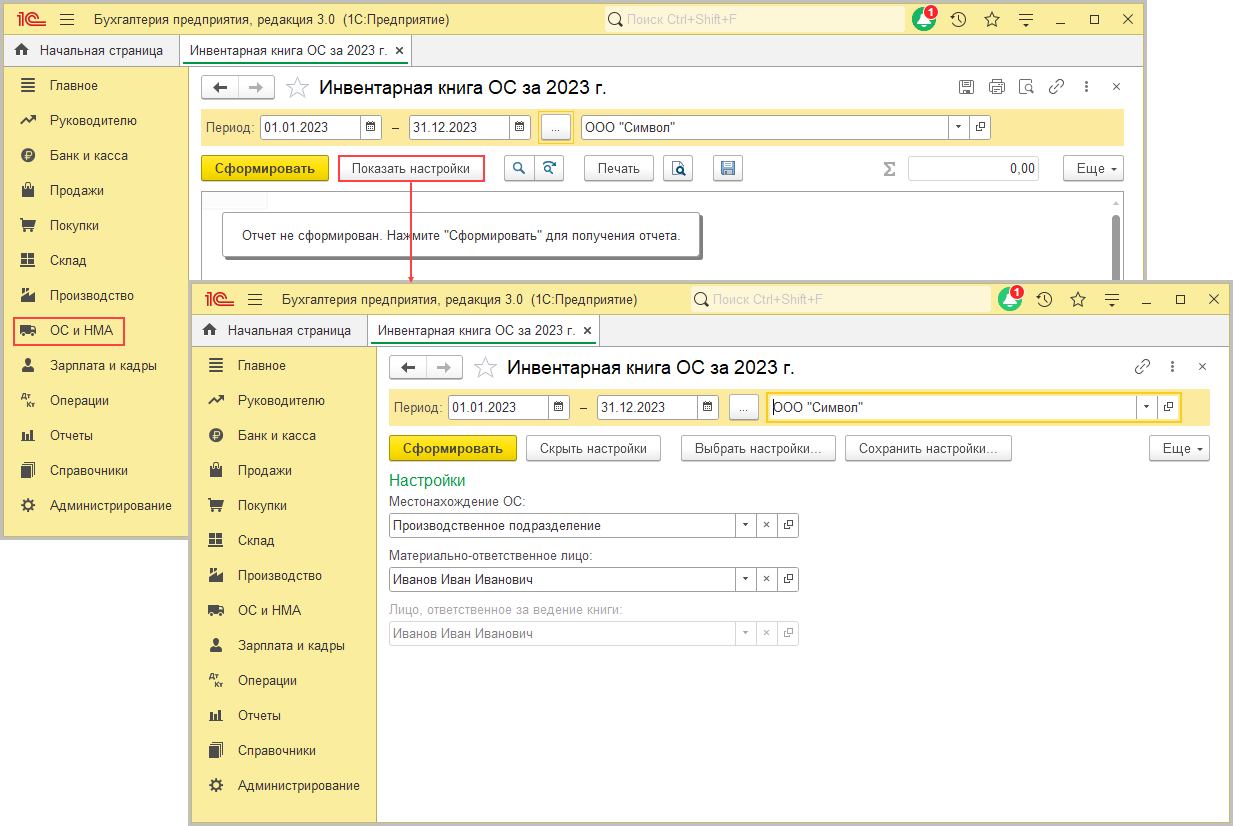Click find next button in back window

click(549, 168)
